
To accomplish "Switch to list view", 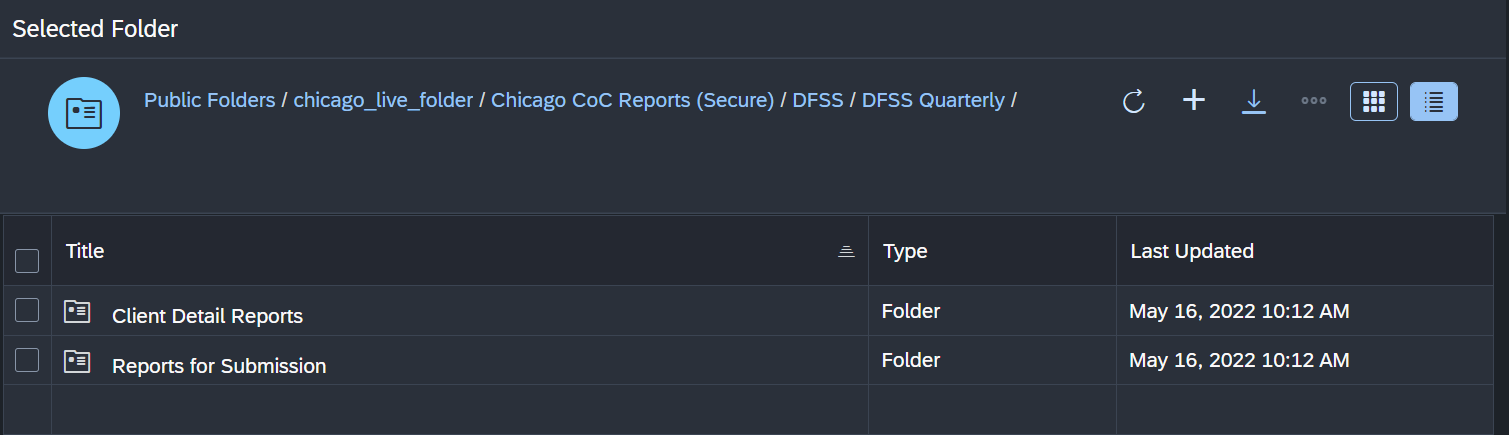I will pos(1434,101).
